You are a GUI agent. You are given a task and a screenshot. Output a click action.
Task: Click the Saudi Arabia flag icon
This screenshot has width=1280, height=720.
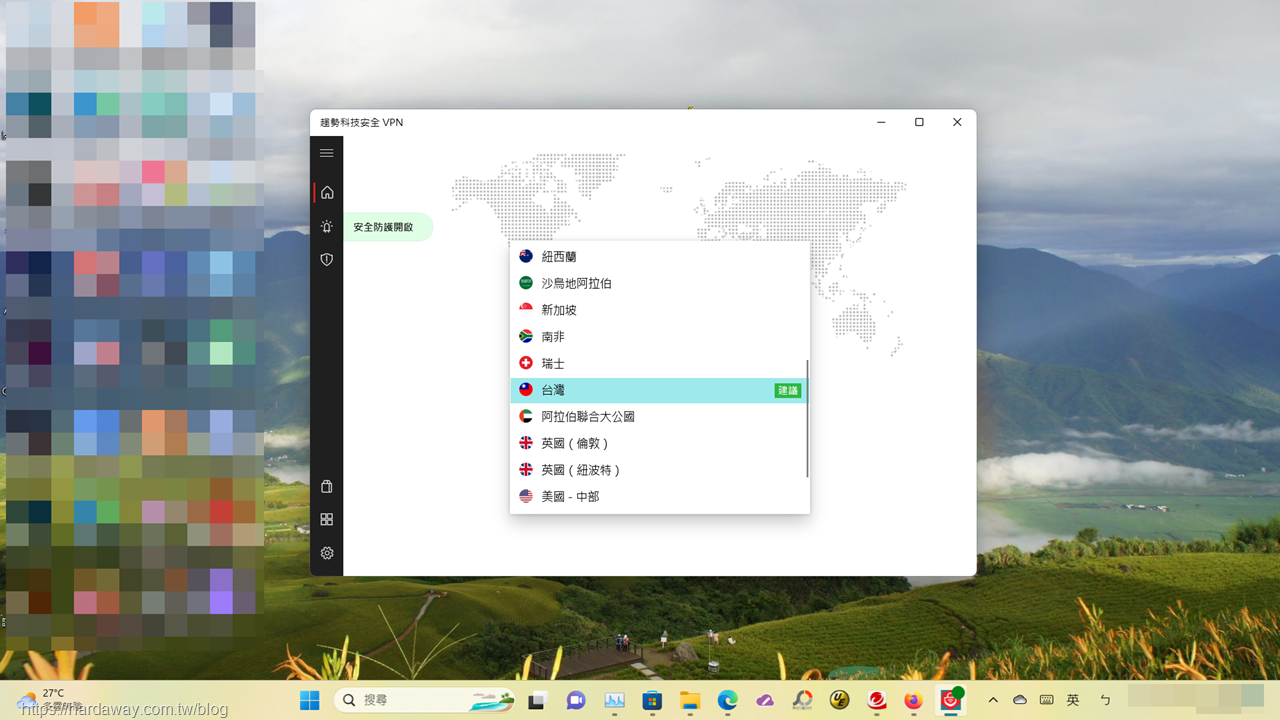pos(526,284)
